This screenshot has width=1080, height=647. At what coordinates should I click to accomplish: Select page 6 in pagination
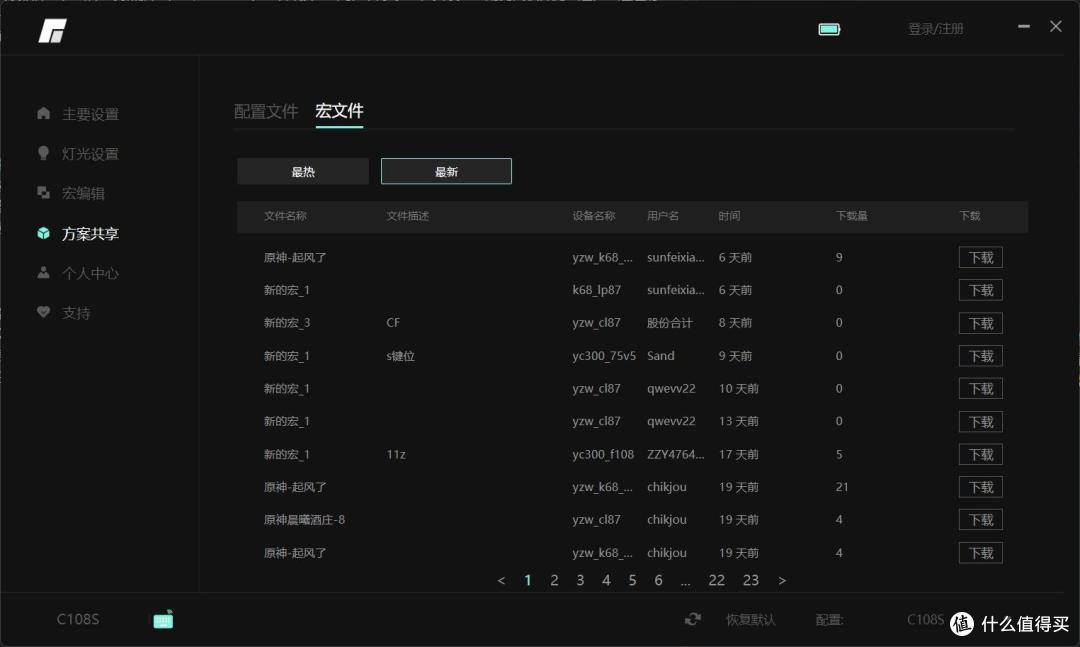[x=658, y=581]
